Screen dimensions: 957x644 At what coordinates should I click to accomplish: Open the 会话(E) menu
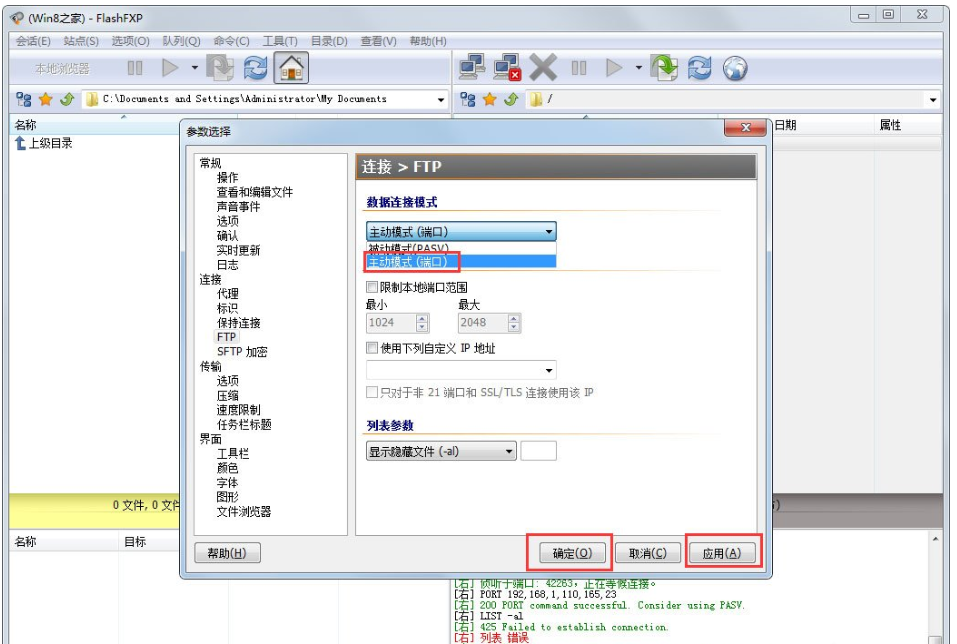click(x=33, y=41)
